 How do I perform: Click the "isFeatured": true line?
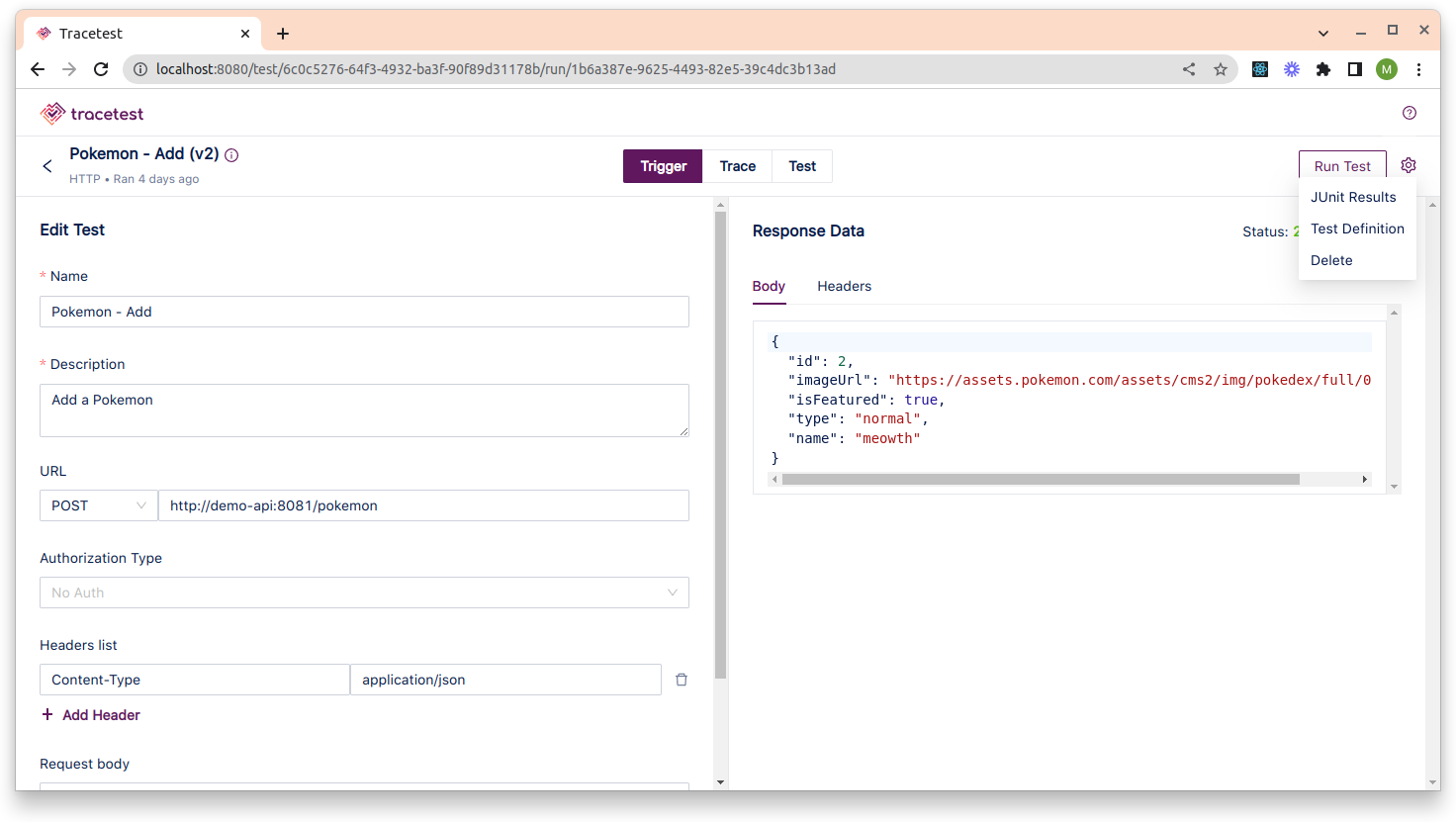point(866,400)
